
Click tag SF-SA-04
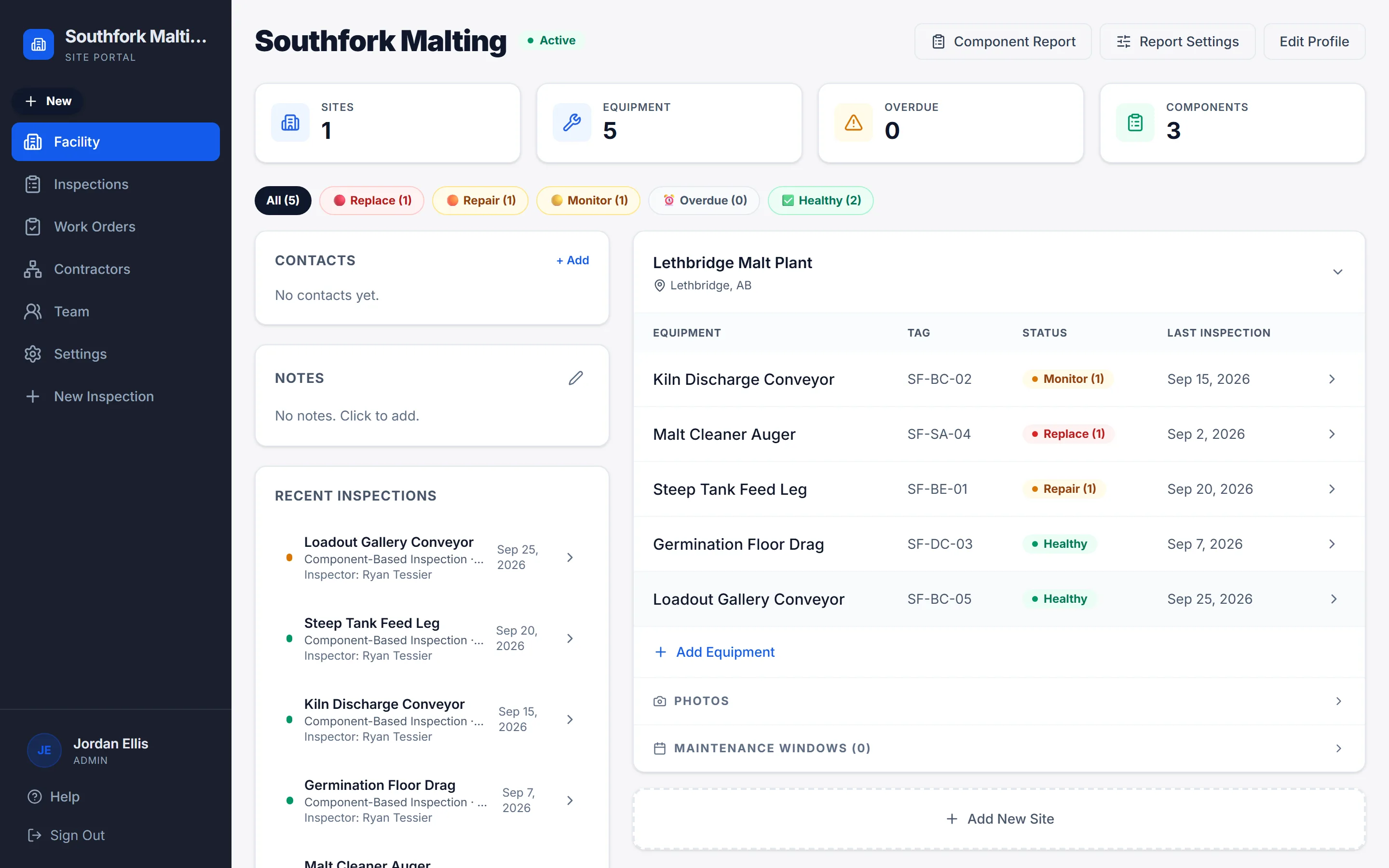point(939,434)
